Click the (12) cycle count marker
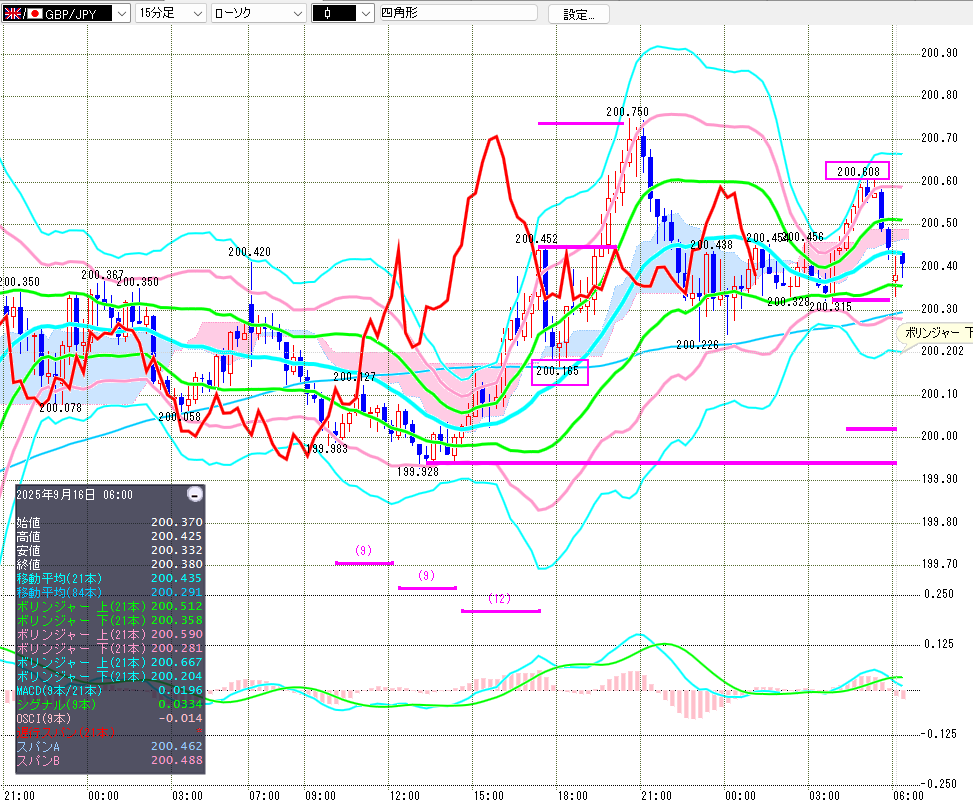This screenshot has width=973, height=805. [x=500, y=598]
